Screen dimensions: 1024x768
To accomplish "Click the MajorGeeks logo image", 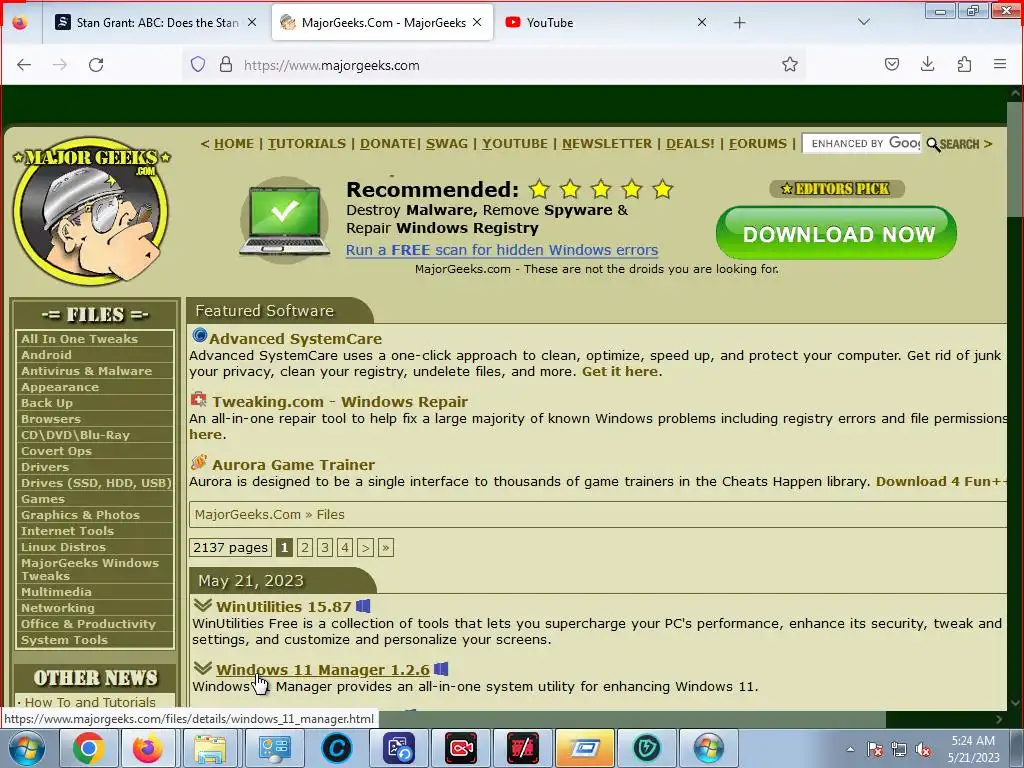I will click(x=91, y=210).
